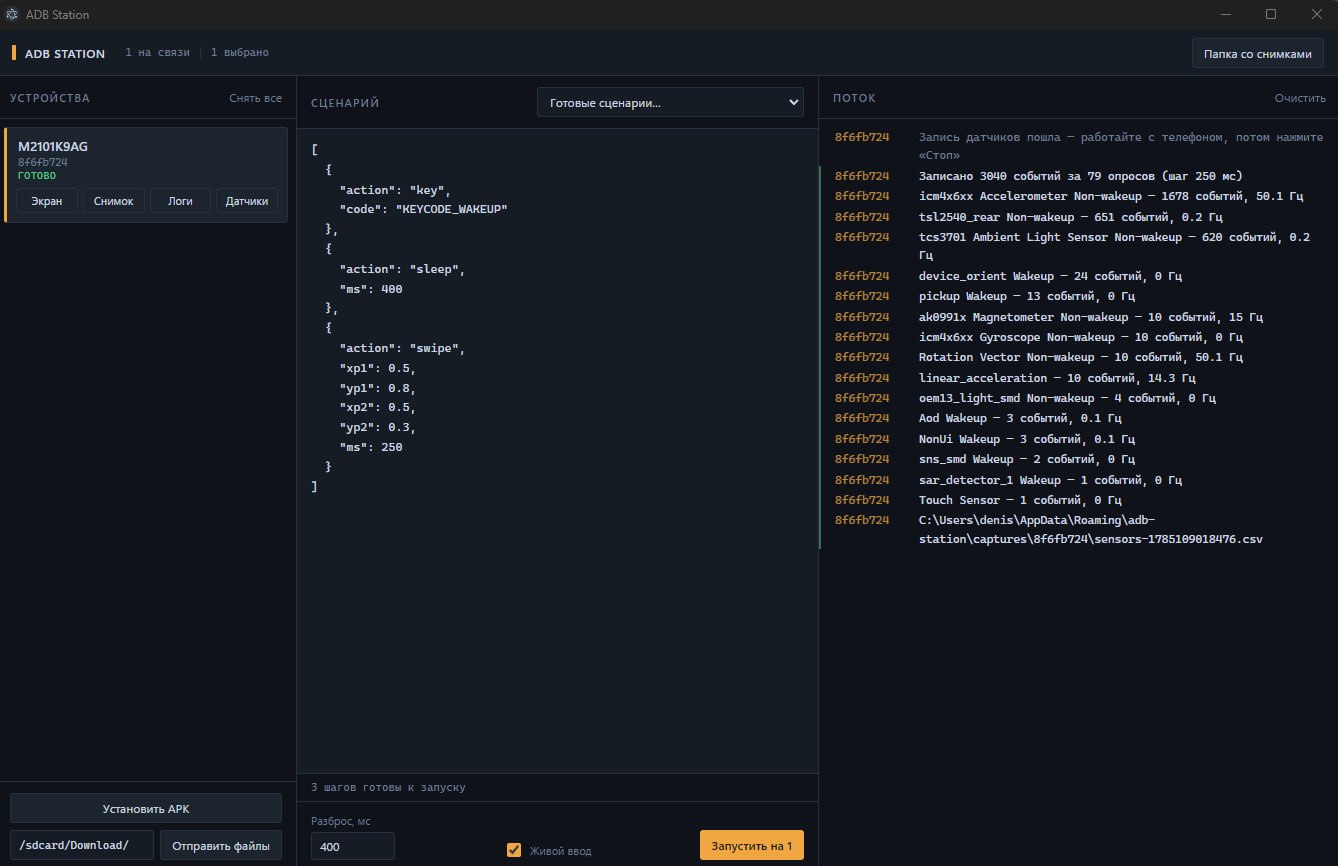
Task: Click the pickup Wakeup log line
Action: pos(1027,296)
